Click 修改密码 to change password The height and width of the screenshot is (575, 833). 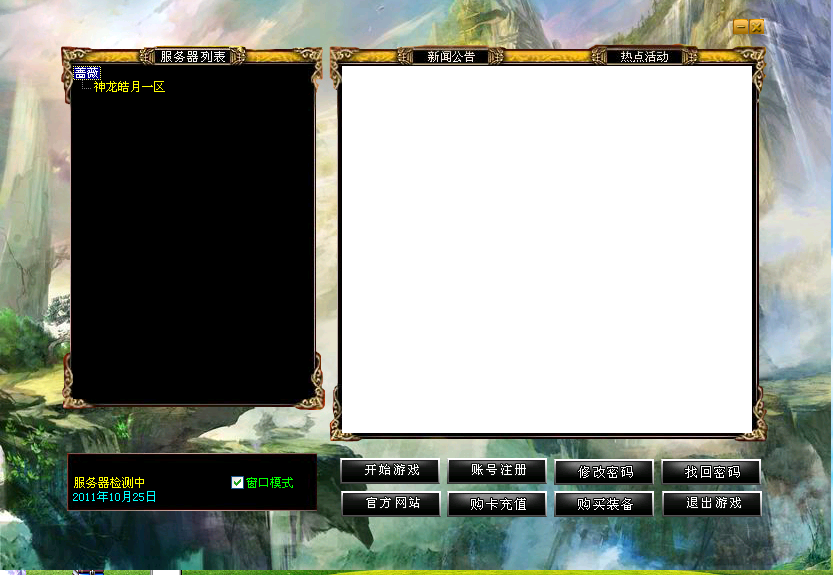604,472
